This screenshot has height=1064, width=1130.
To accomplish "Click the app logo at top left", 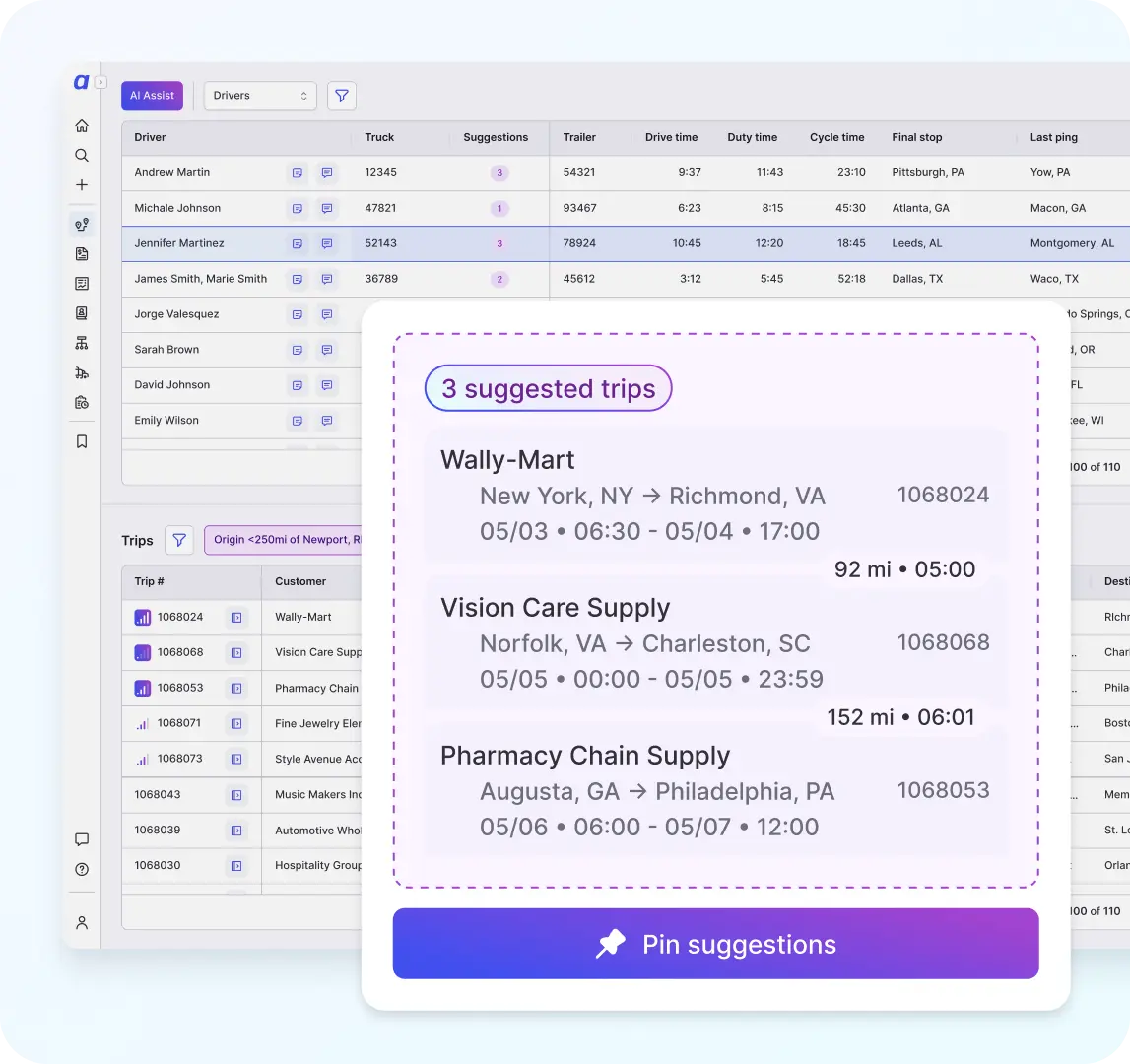I will coord(81,82).
